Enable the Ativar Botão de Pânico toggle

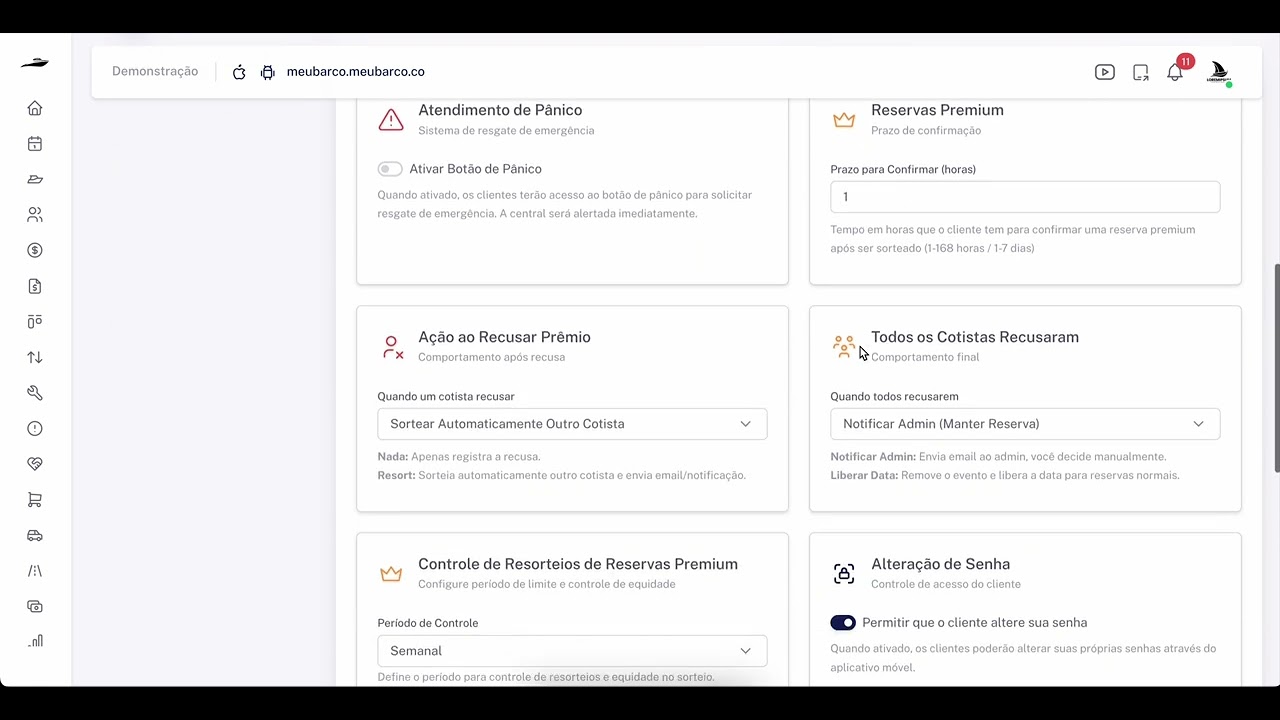390,169
